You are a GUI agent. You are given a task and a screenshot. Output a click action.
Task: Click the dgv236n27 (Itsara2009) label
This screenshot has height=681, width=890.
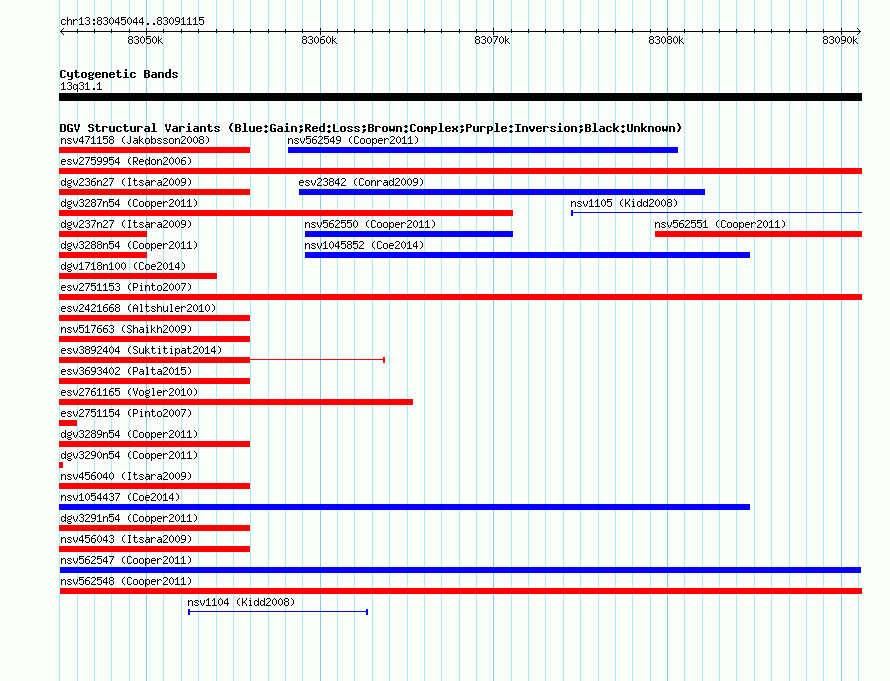(x=126, y=182)
